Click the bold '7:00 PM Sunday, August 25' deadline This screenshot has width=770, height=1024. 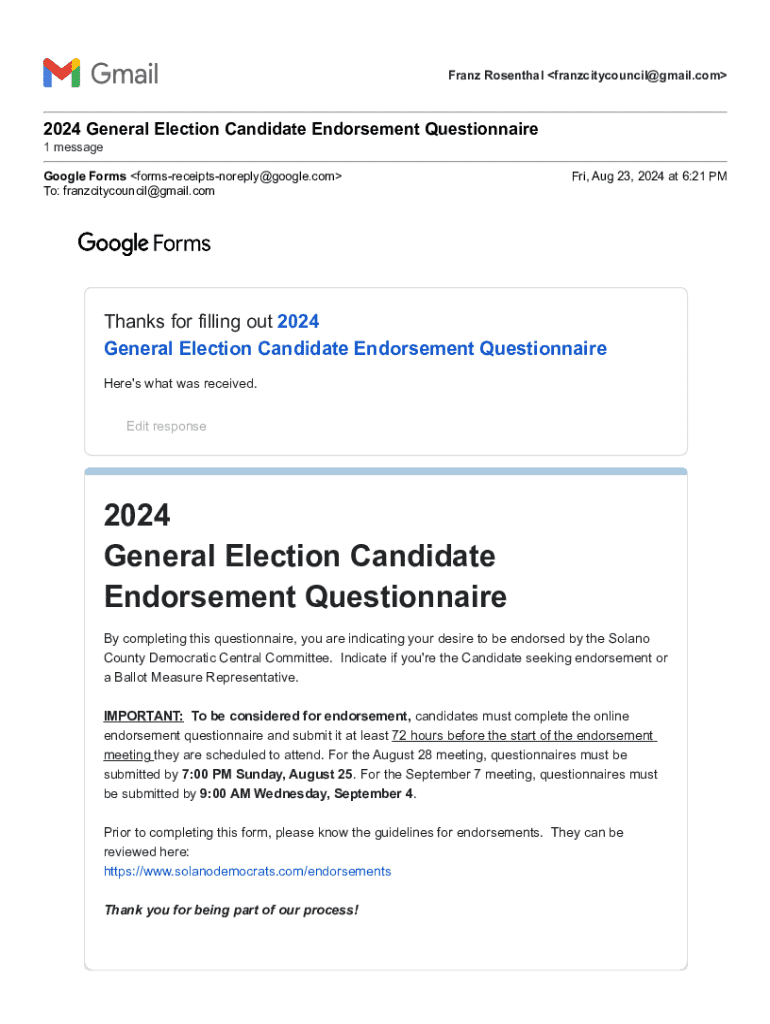pyautogui.click(x=267, y=774)
